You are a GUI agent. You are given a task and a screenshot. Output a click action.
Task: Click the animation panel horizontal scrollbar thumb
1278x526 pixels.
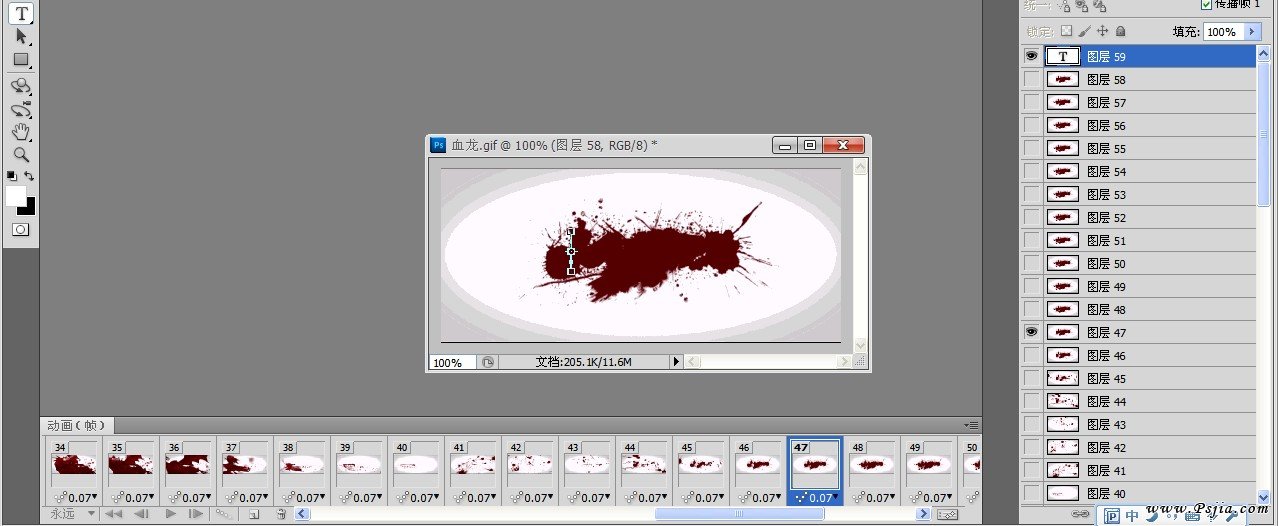[x=740, y=514]
